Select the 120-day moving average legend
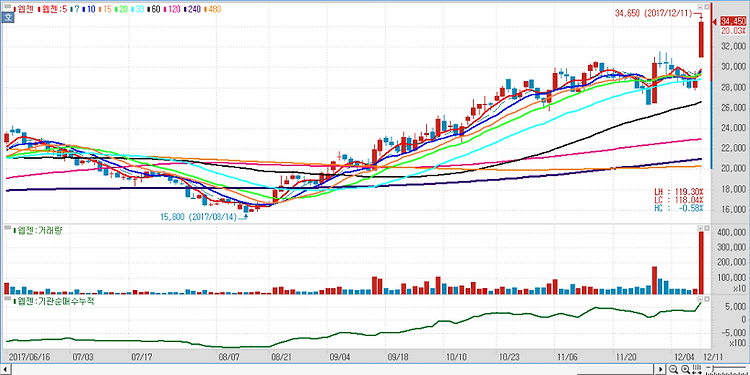This screenshot has width=750, height=375. click(x=171, y=9)
